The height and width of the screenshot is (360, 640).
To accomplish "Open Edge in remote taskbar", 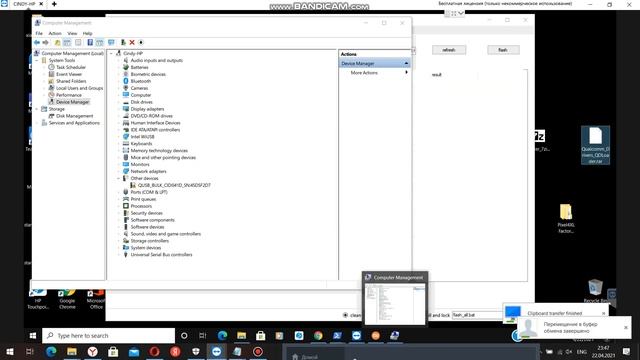I will (222, 336).
